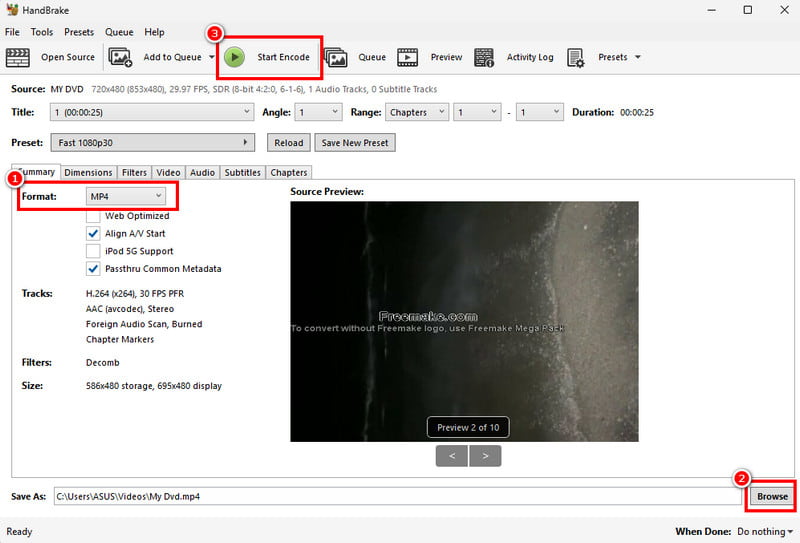Click the 'Decomb' filter text
Image resolution: width=800 pixels, height=543 pixels.
tap(103, 363)
